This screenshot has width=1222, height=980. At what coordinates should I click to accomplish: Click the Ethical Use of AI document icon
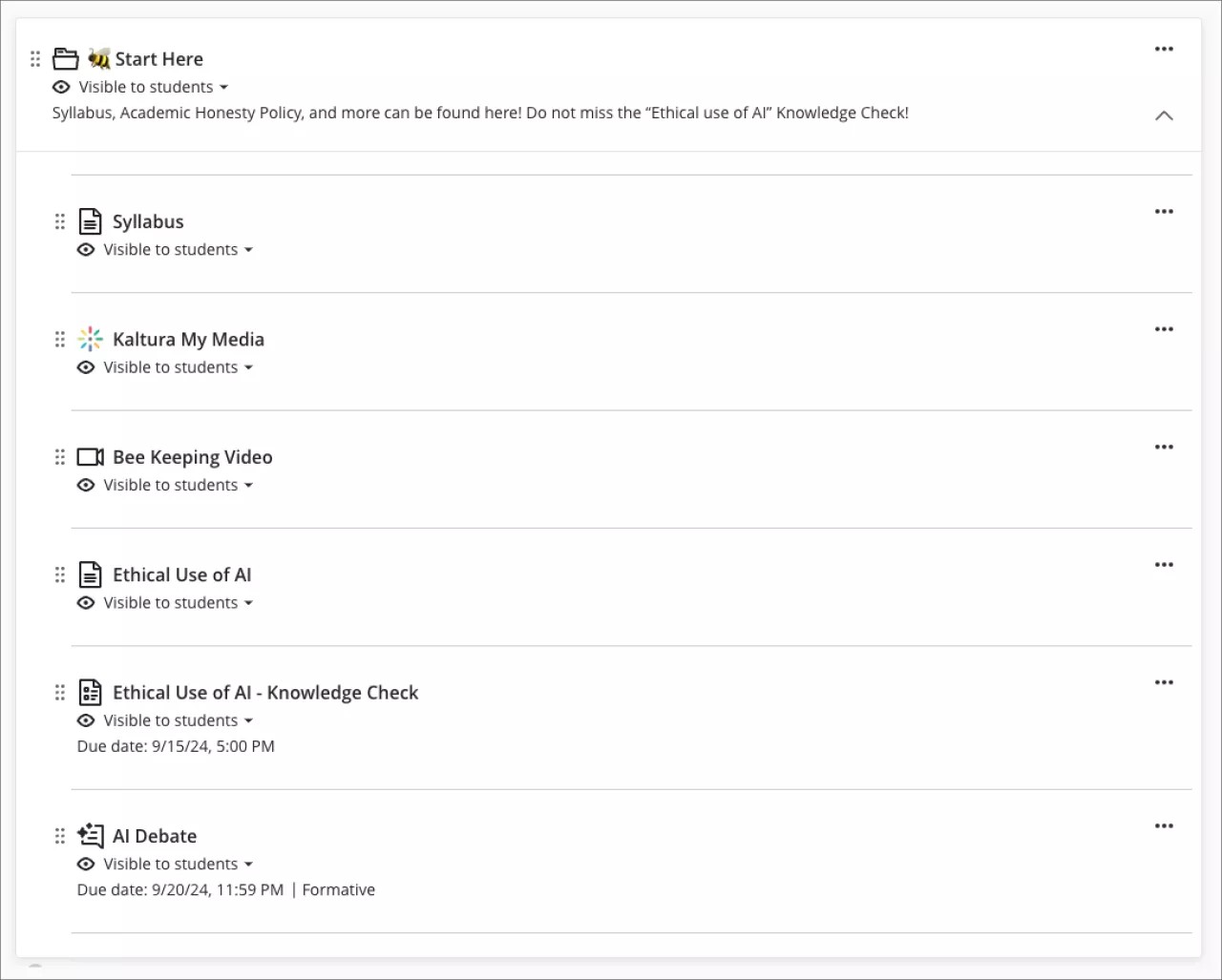(90, 574)
